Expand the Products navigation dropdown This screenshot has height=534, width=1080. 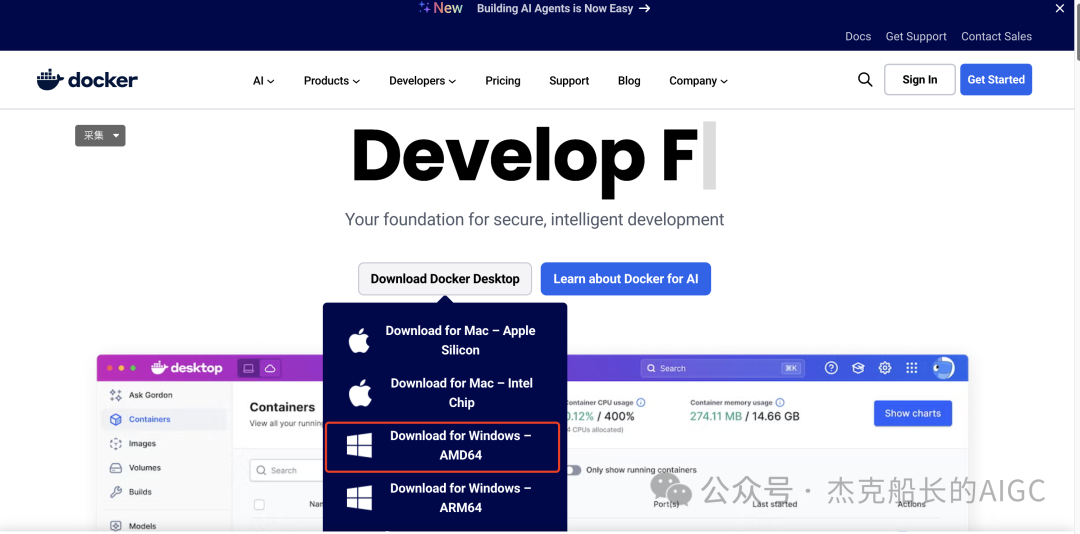click(332, 81)
